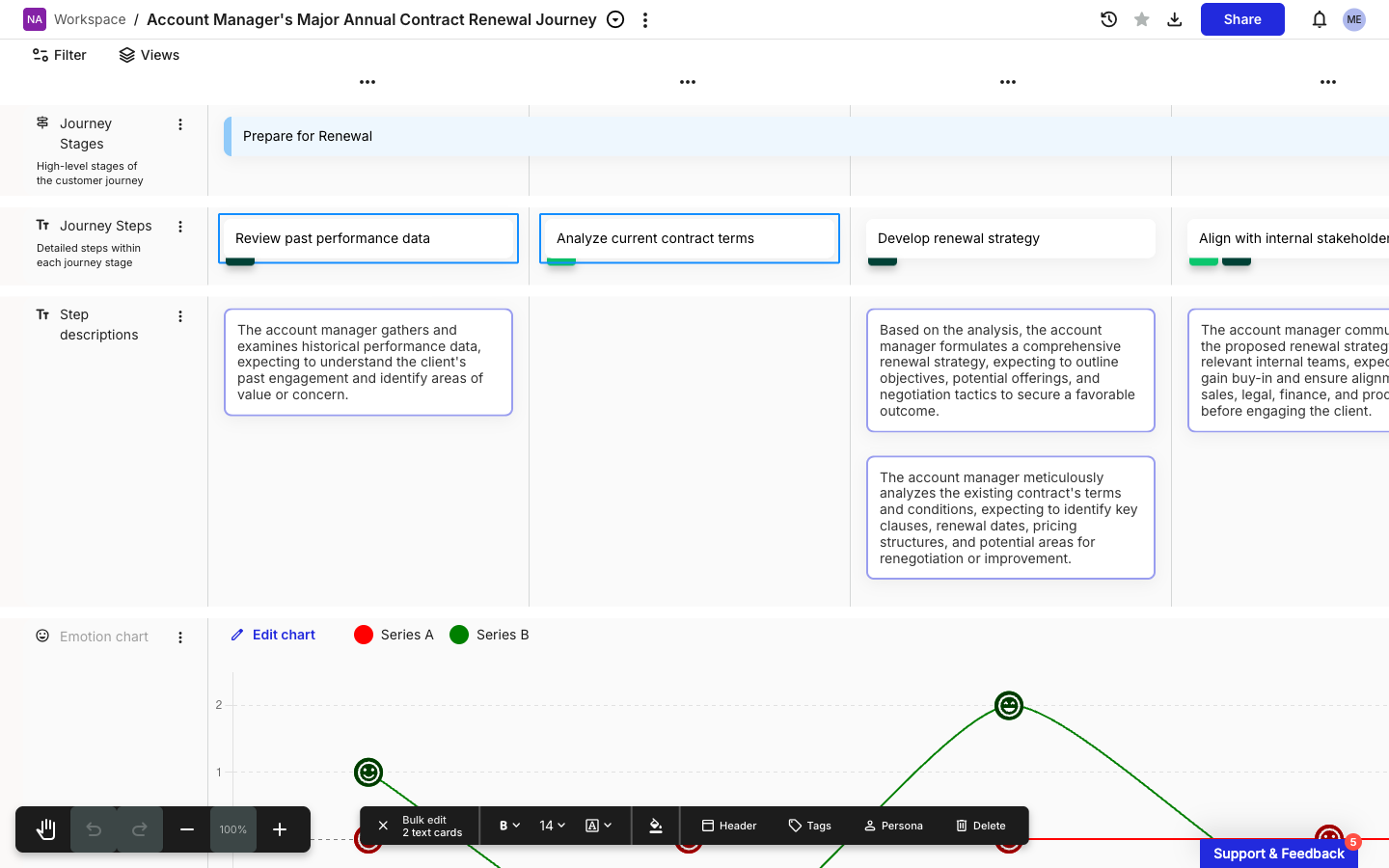
Task: Click the green smiley at level 2
Action: coord(1009,706)
